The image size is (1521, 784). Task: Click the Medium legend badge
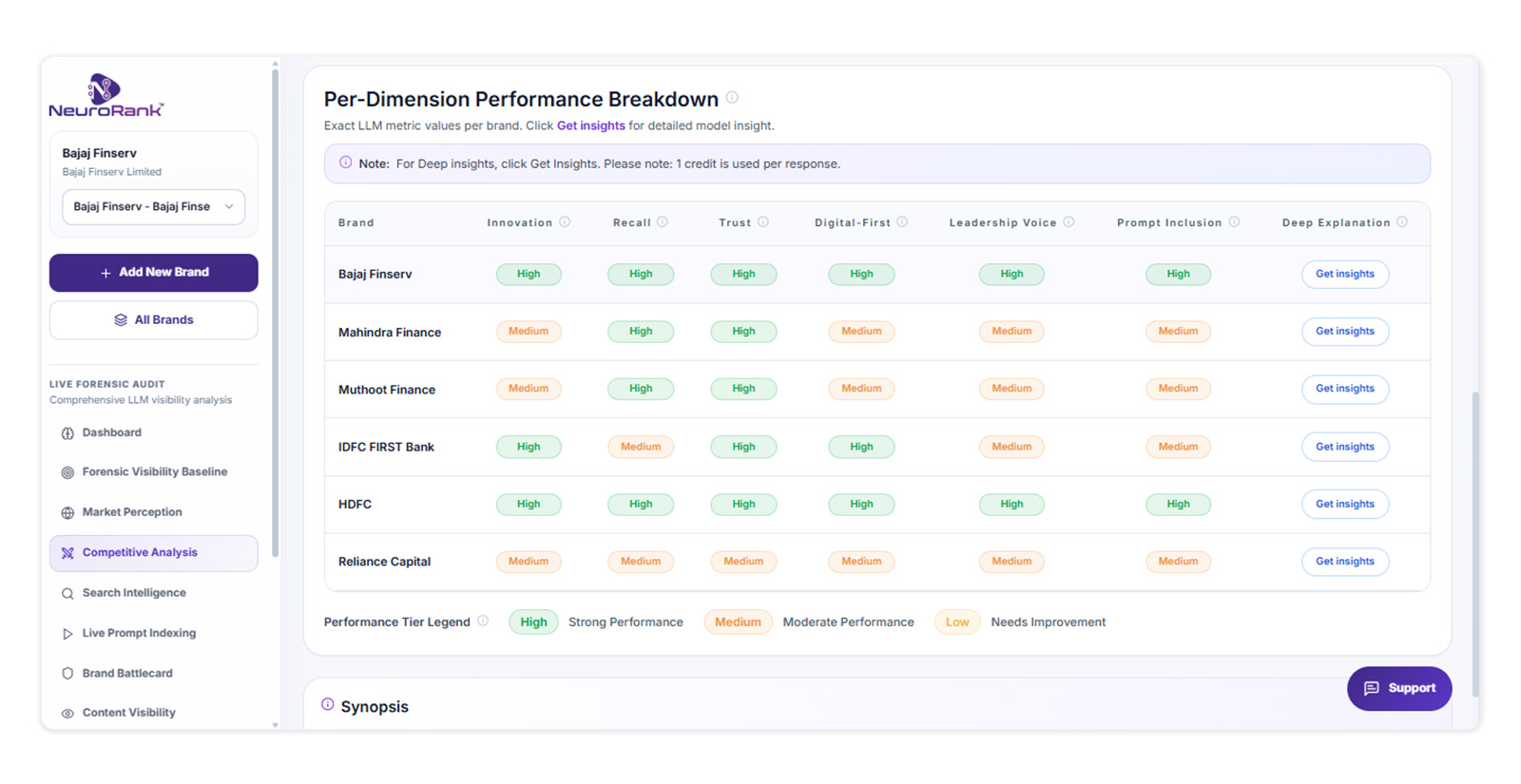pos(738,622)
